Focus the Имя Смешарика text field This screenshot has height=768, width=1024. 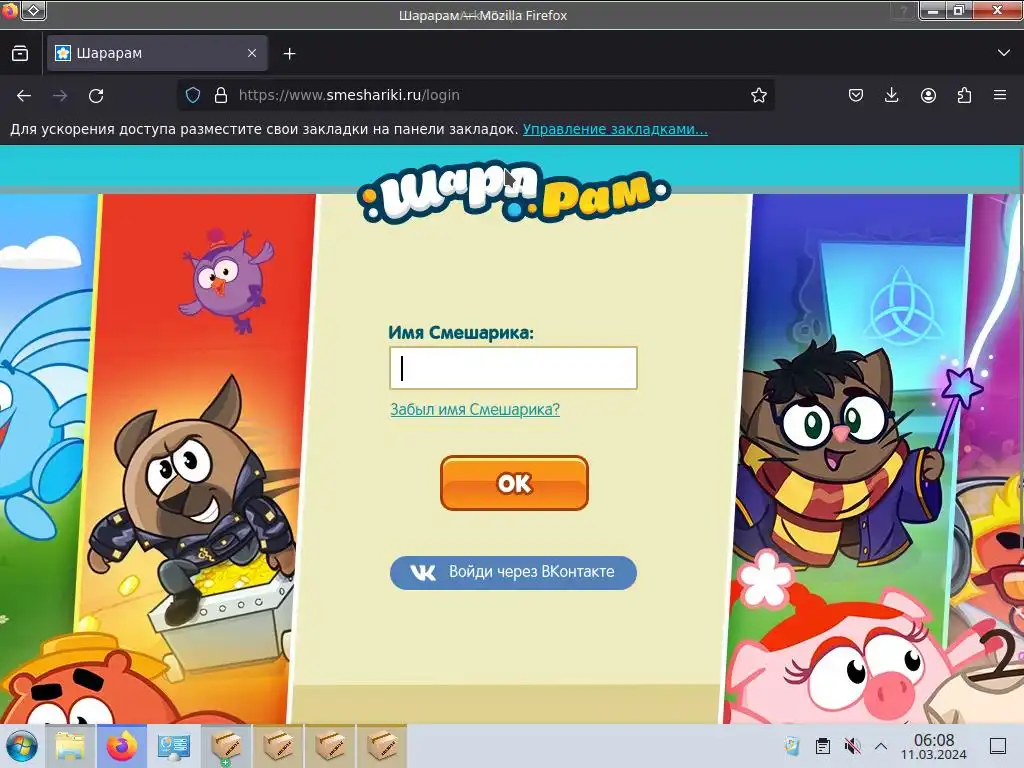pyautogui.click(x=513, y=368)
